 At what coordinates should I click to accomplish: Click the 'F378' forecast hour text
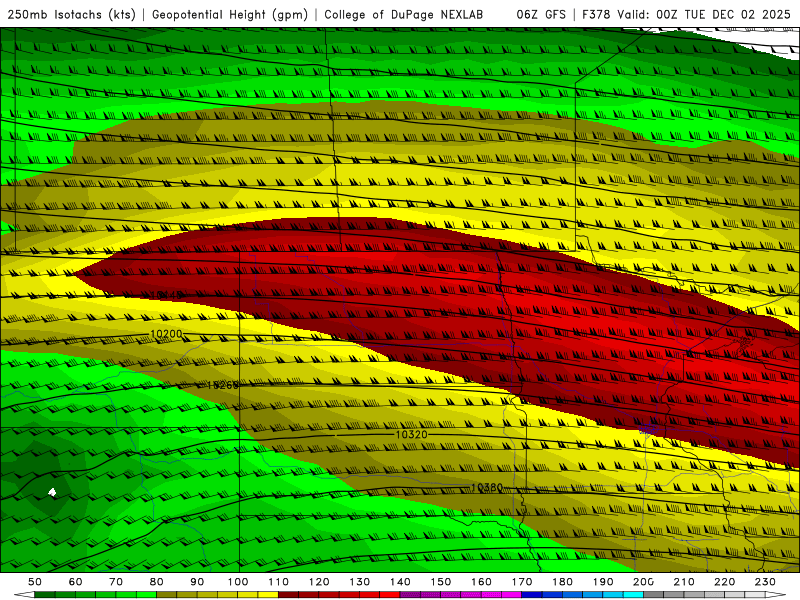tap(596, 15)
